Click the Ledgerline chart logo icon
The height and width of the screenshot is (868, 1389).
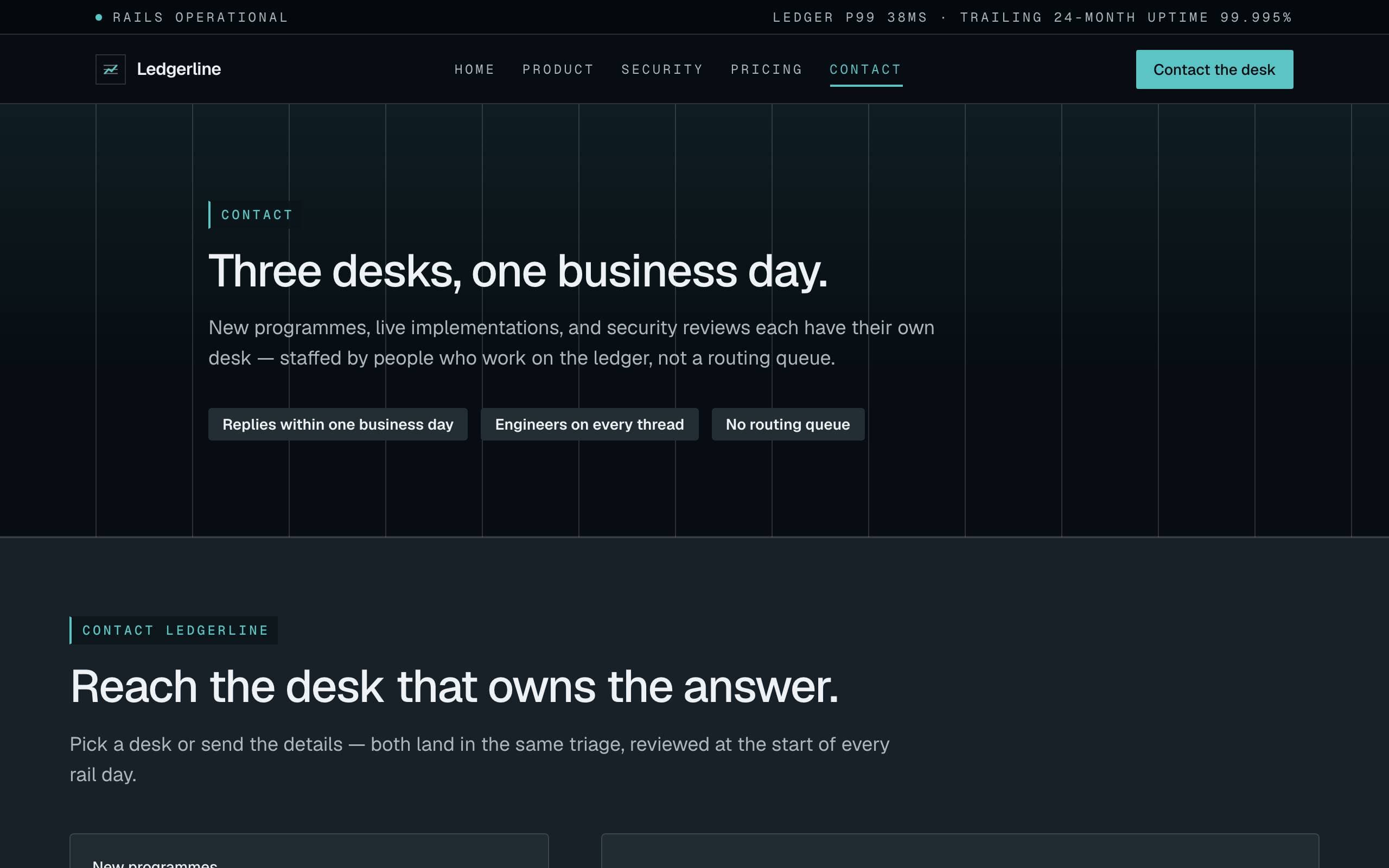tap(110, 69)
